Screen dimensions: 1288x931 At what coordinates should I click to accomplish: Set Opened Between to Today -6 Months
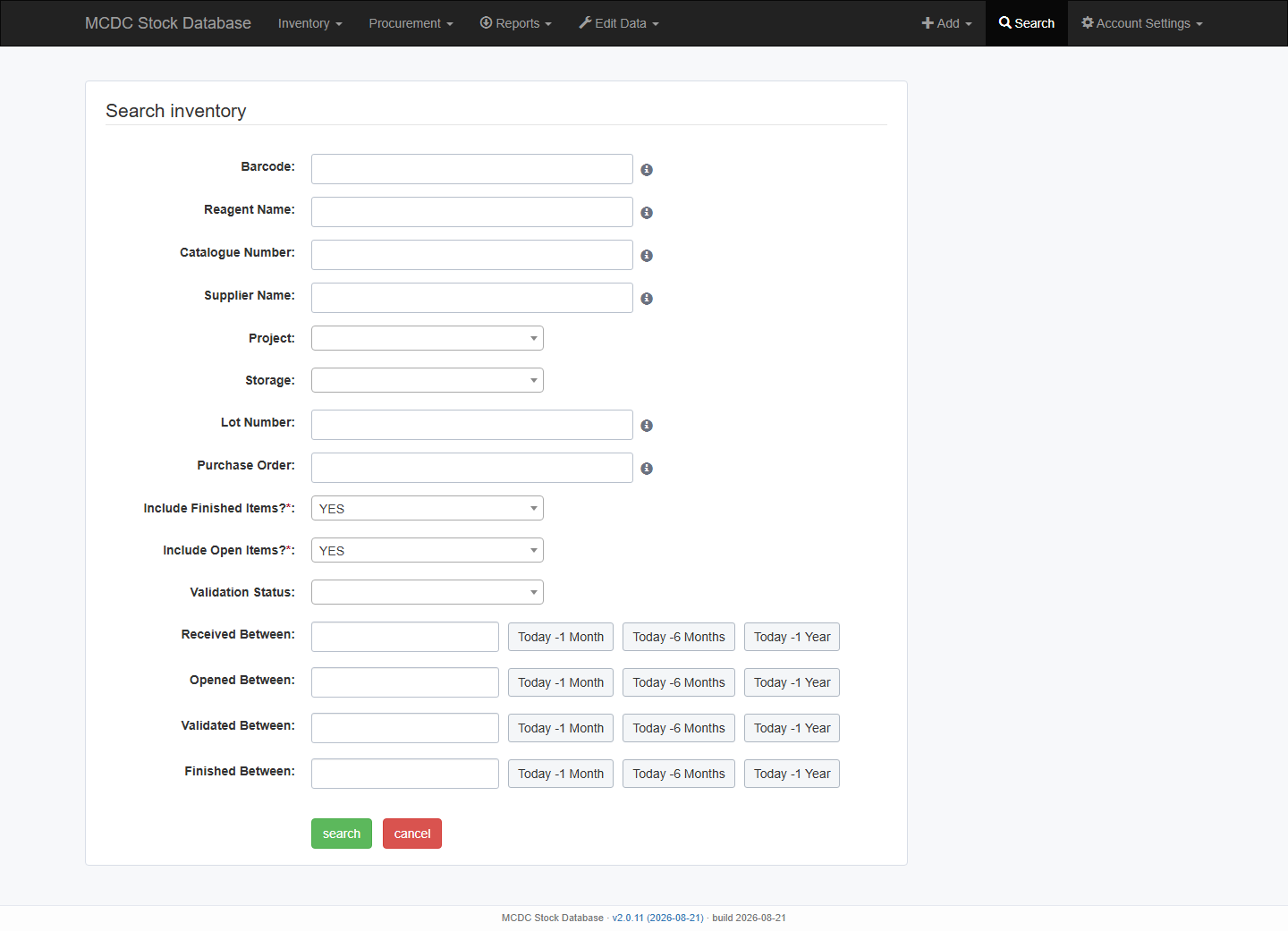click(x=679, y=682)
